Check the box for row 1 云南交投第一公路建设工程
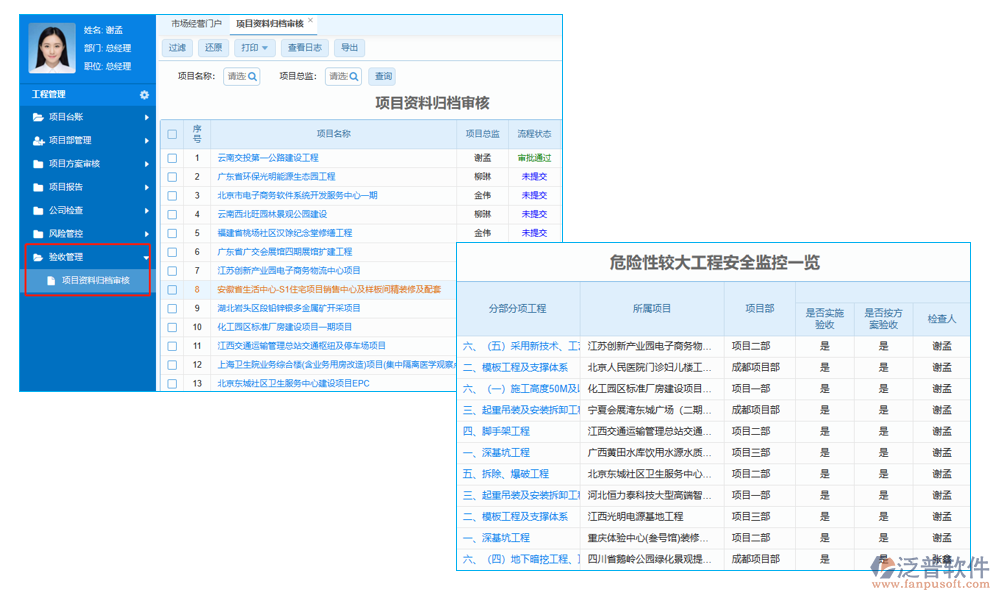1000x600 pixels. [172, 158]
